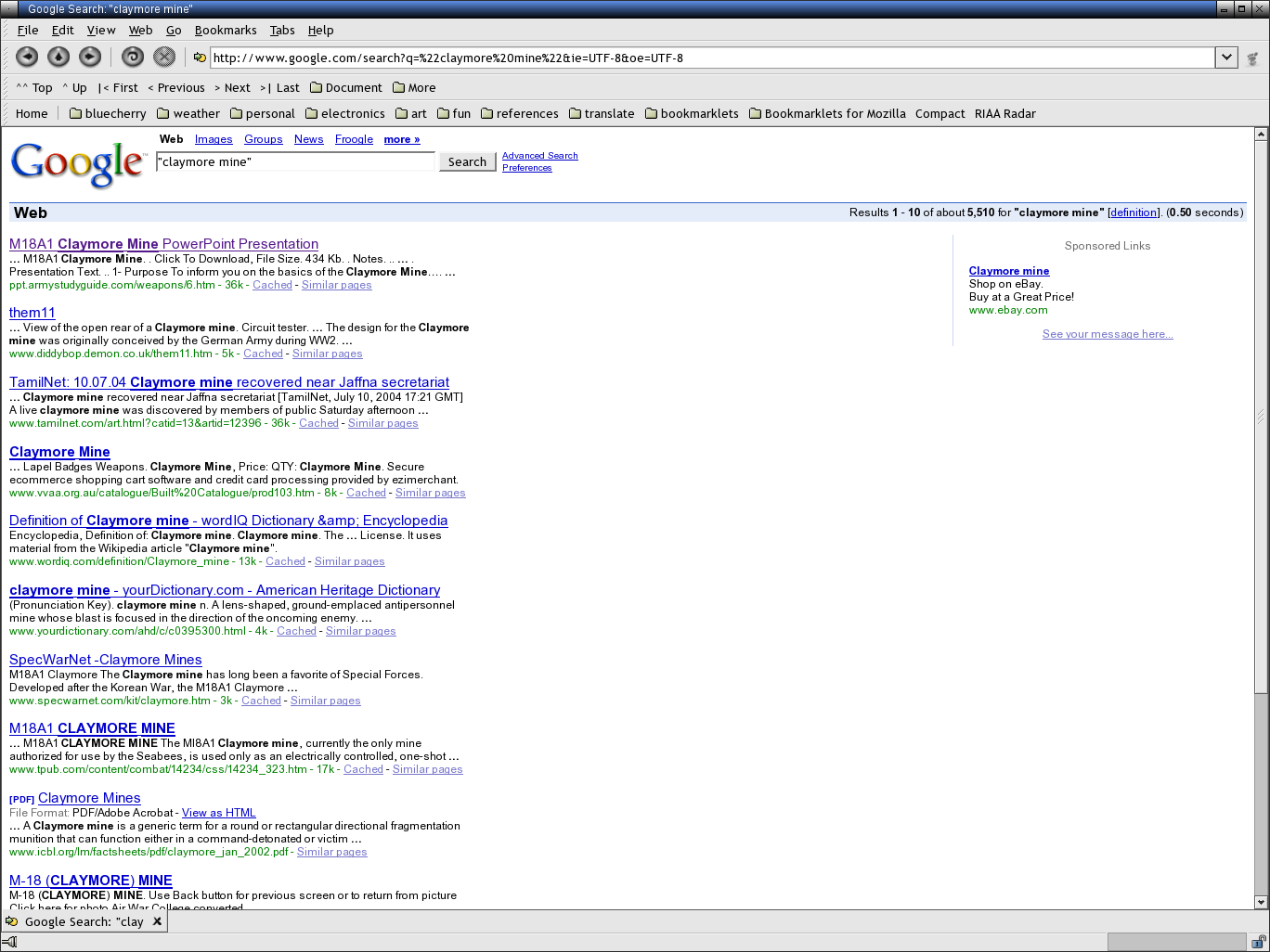Open the Google Preferences link

coord(526,168)
